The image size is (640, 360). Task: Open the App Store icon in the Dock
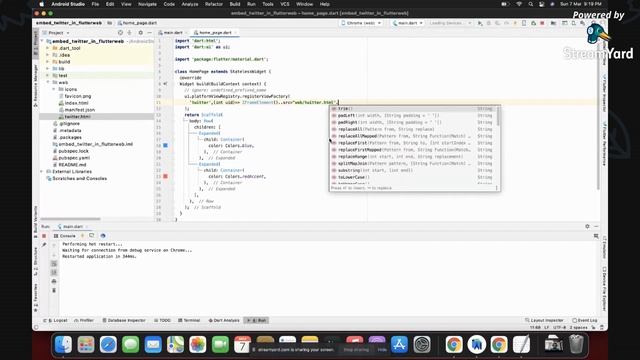(399, 345)
